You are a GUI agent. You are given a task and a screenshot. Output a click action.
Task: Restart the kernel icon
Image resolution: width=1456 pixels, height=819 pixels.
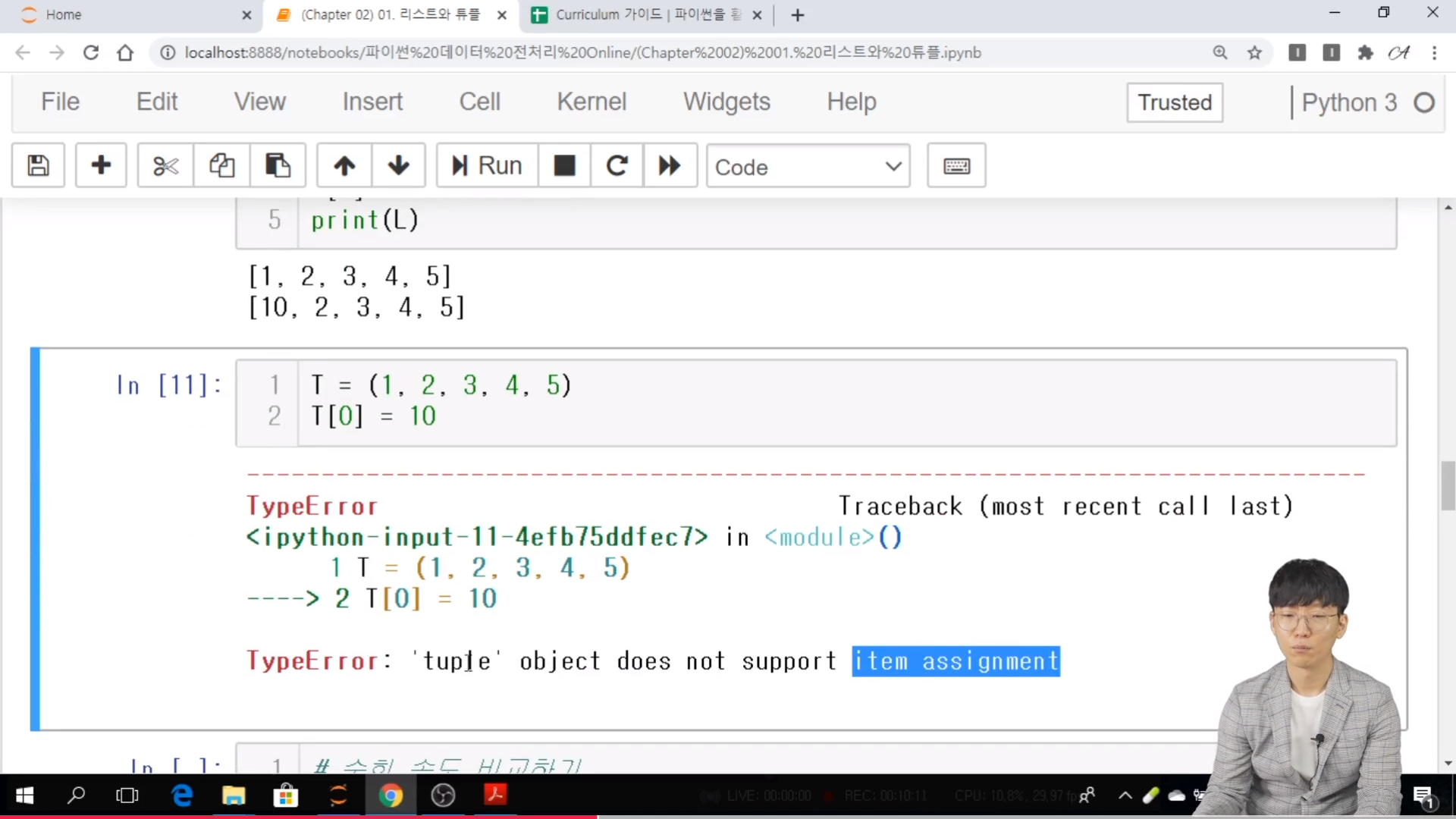pyautogui.click(x=617, y=165)
